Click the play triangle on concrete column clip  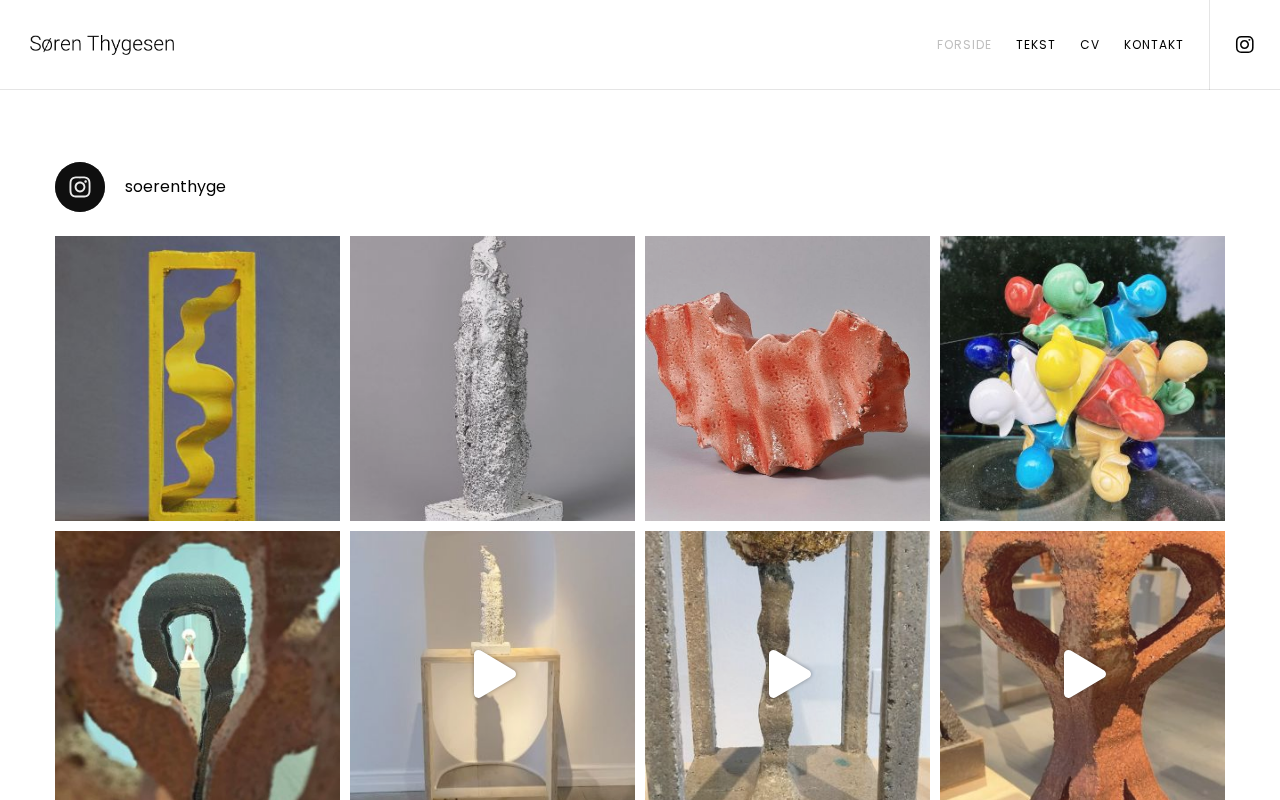789,674
